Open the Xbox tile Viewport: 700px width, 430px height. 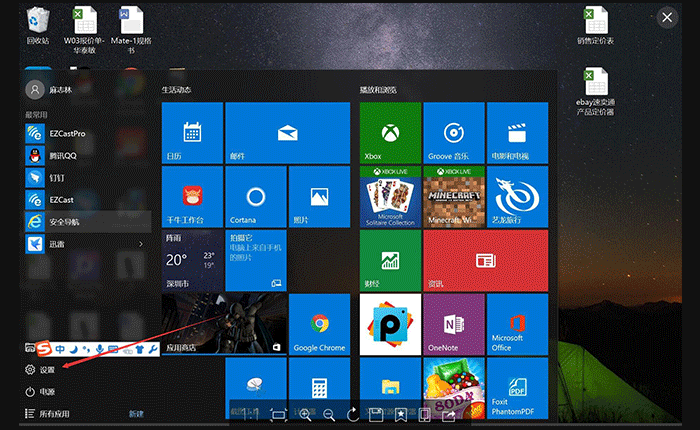(390, 133)
